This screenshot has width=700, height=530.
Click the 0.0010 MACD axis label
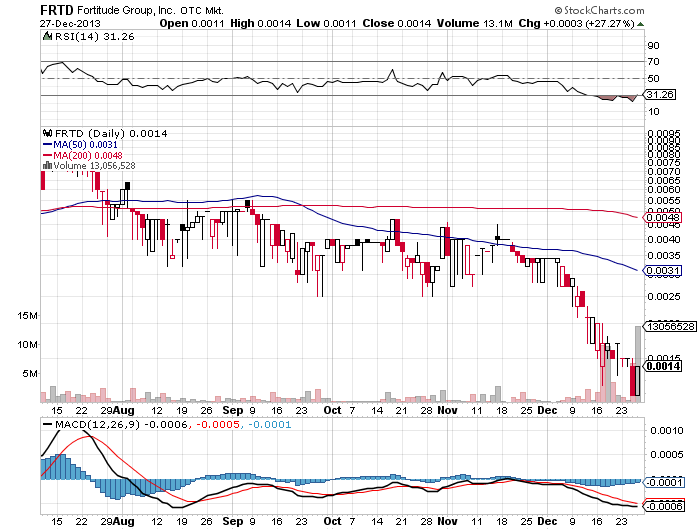667,430
